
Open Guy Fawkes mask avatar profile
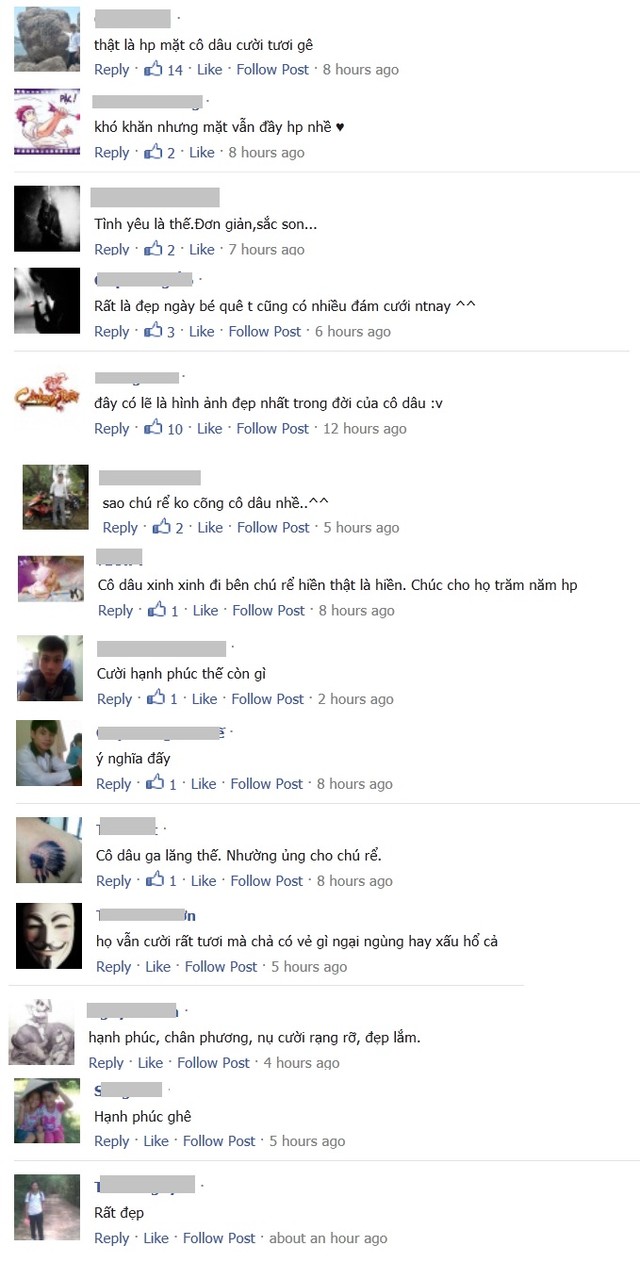click(49, 936)
